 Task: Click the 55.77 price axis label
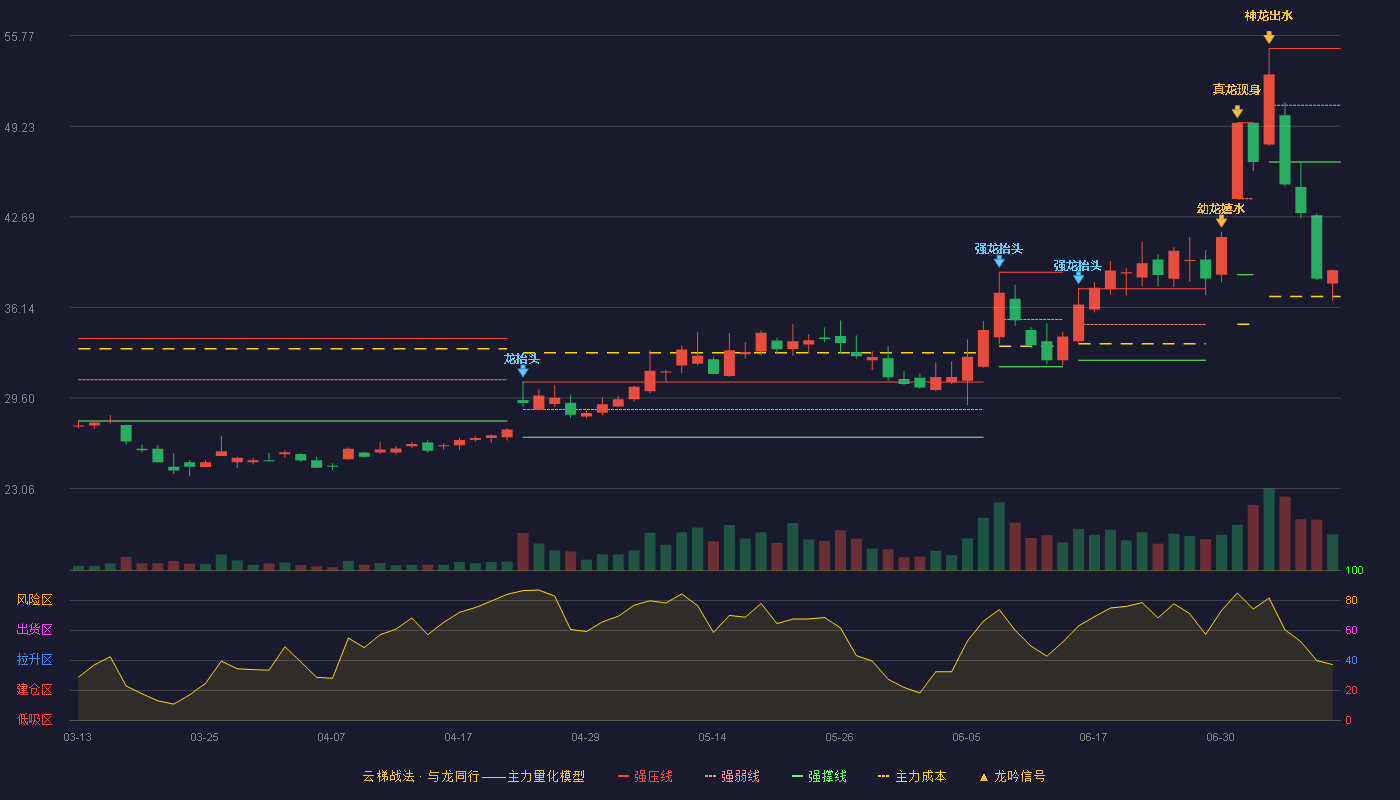[x=19, y=36]
